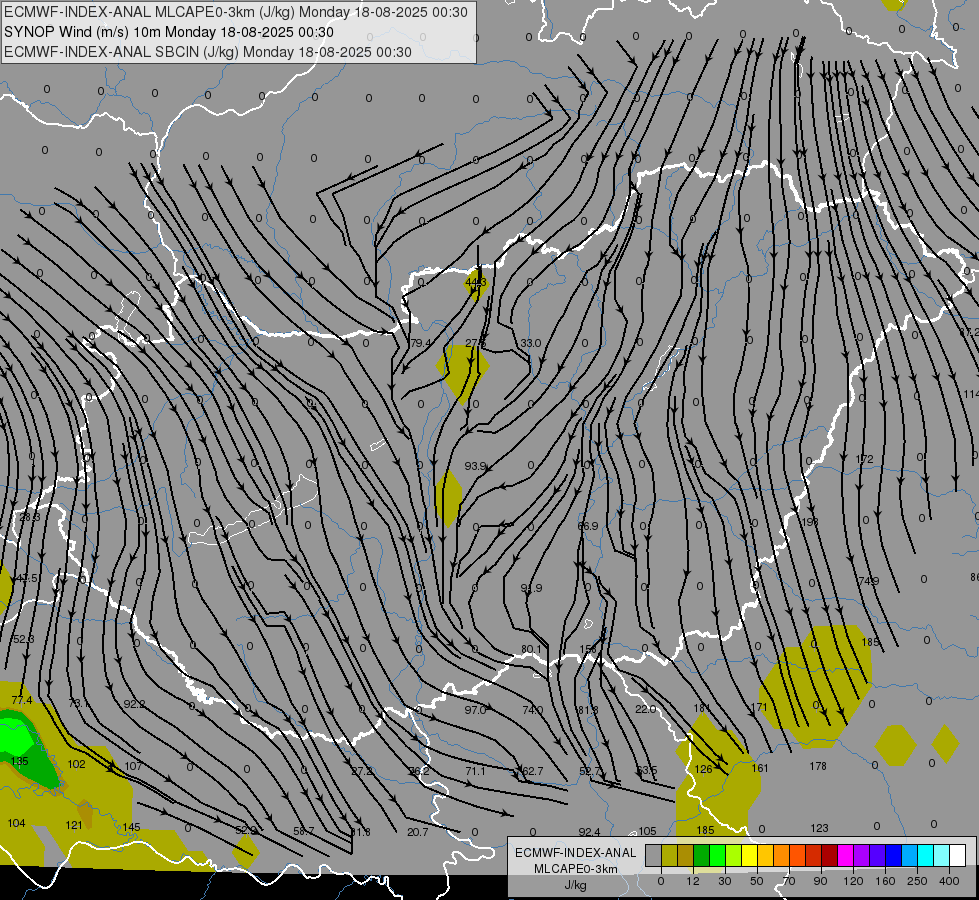This screenshot has width=979, height=900.
Task: Click the 135 value in the green area
Action: (19, 761)
